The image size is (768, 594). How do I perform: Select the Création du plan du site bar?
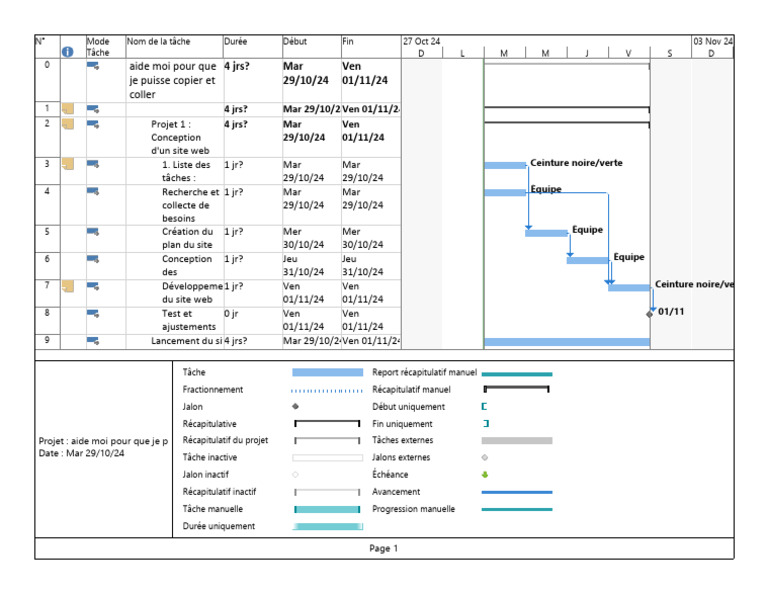tap(546, 233)
